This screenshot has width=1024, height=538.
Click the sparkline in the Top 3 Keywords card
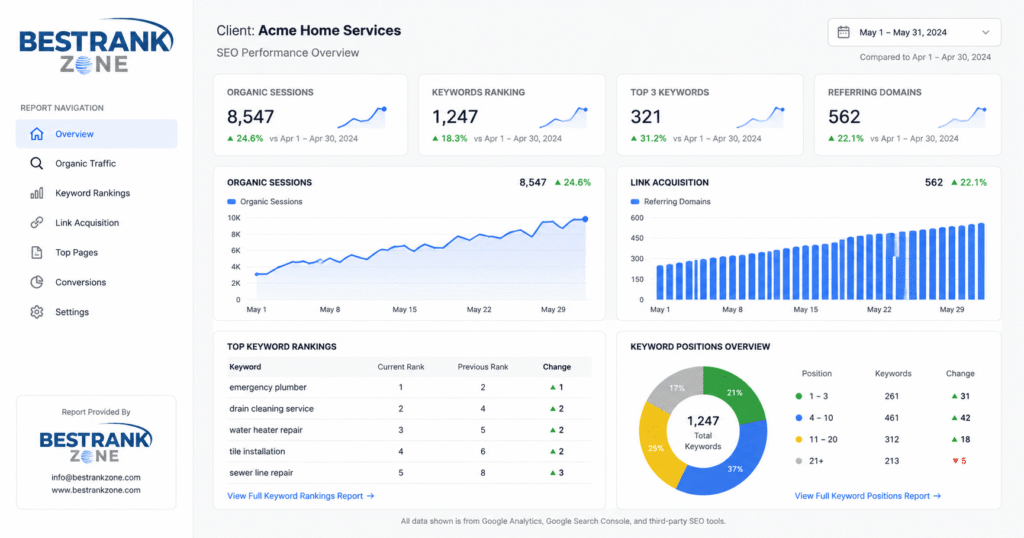tap(761, 118)
